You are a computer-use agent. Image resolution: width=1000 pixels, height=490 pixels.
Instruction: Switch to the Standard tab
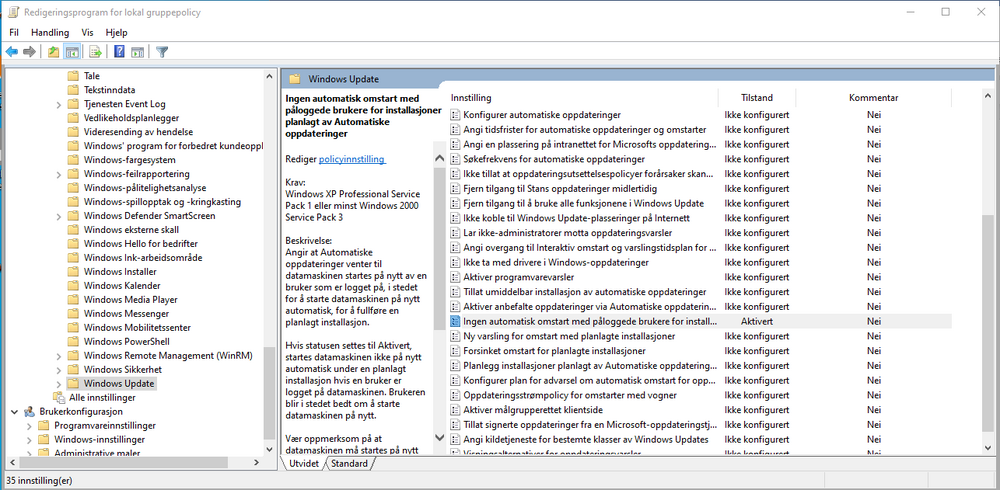pyautogui.click(x=349, y=464)
